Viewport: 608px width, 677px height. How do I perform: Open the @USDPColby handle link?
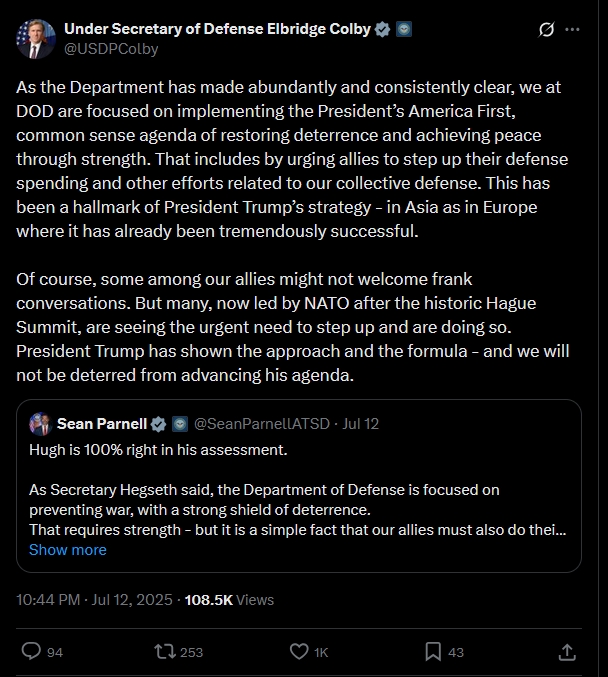pos(111,48)
